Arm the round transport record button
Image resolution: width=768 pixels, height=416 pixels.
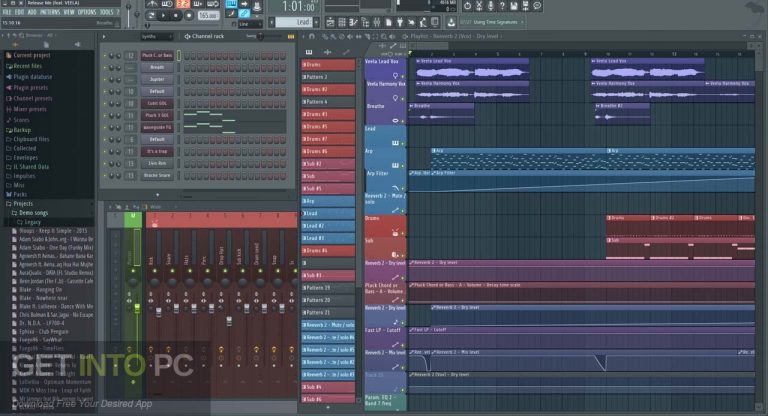189,16
